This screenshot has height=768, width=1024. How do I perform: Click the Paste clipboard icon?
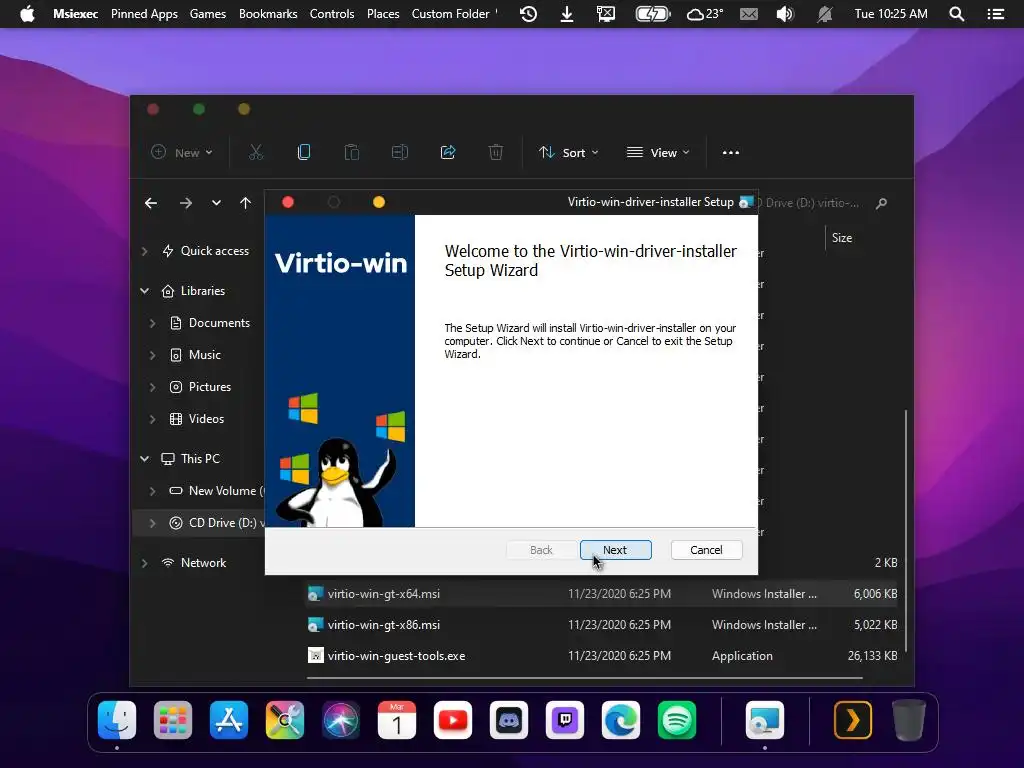click(x=351, y=152)
